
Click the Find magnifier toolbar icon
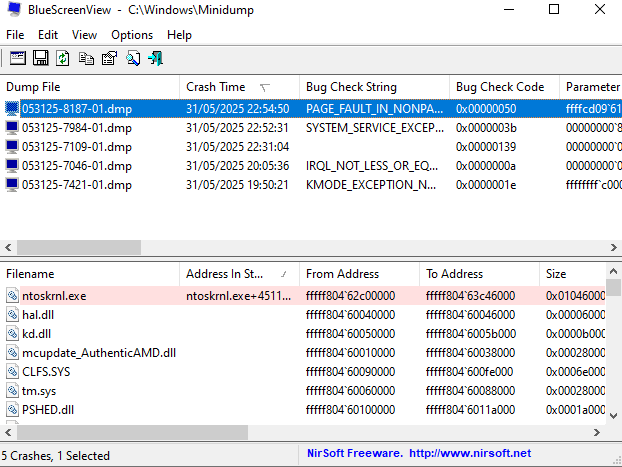pos(133,59)
